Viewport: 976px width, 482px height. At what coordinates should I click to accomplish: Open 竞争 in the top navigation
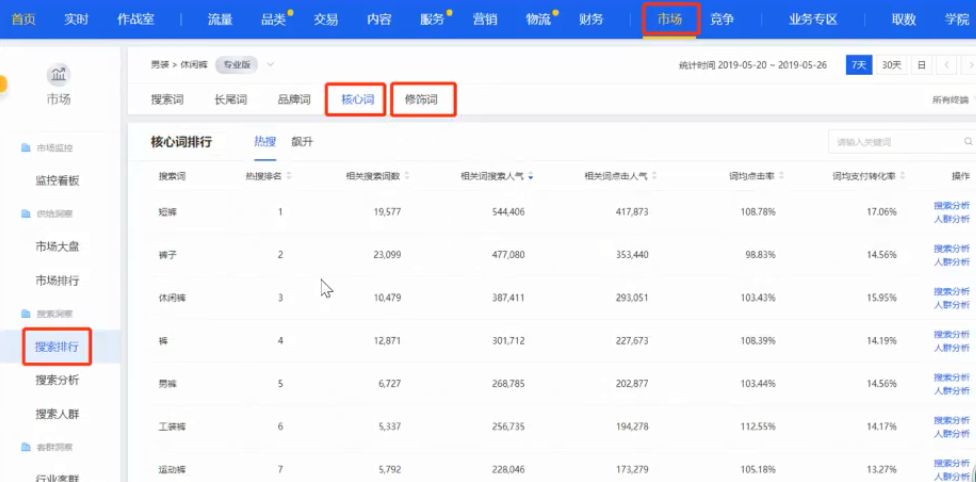(721, 19)
